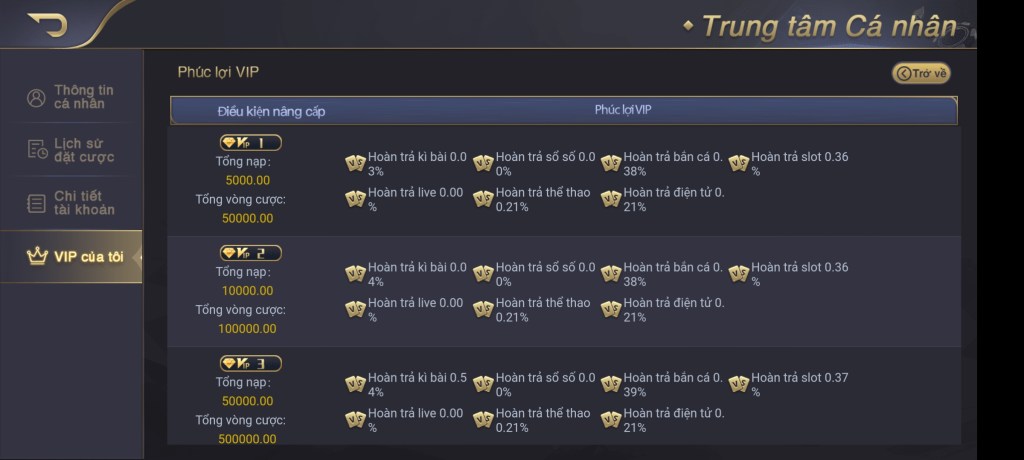Click VIP 1 Hoàn trả kì bài icon
The height and width of the screenshot is (460, 1024).
pyautogui.click(x=355, y=163)
